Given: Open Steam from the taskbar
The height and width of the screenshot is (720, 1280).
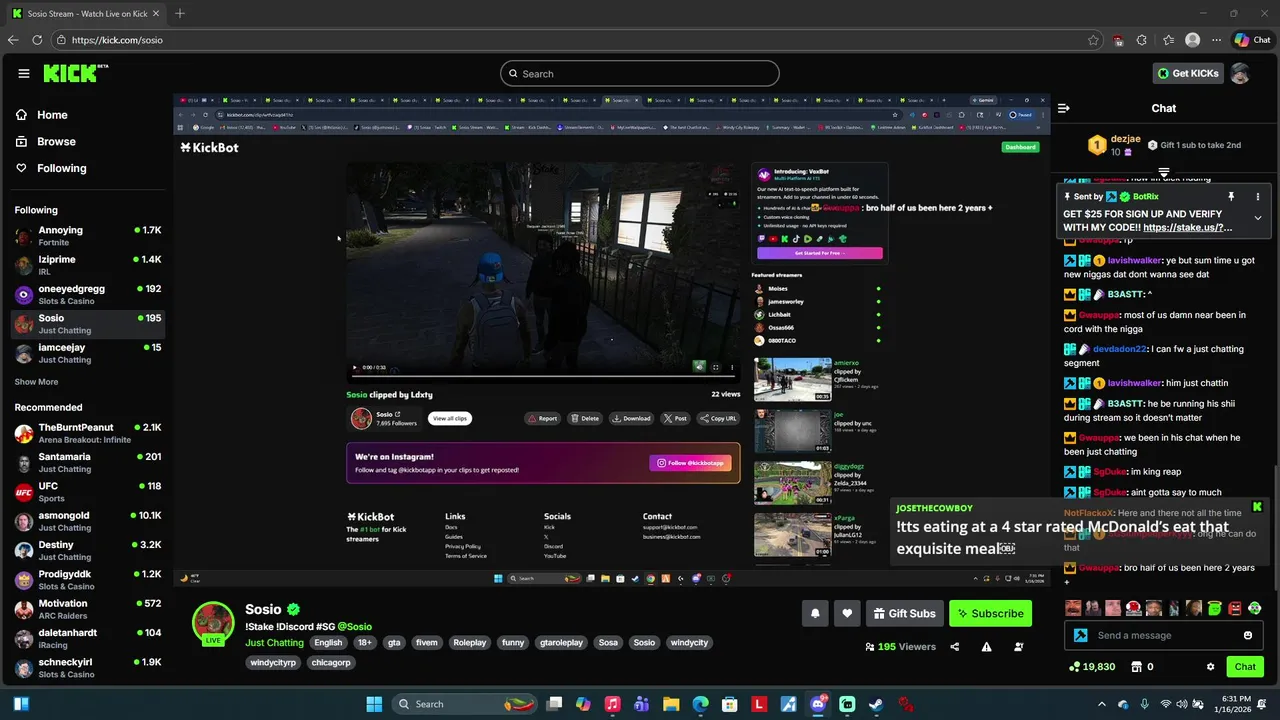Looking at the screenshot, I should pyautogui.click(x=876, y=704).
